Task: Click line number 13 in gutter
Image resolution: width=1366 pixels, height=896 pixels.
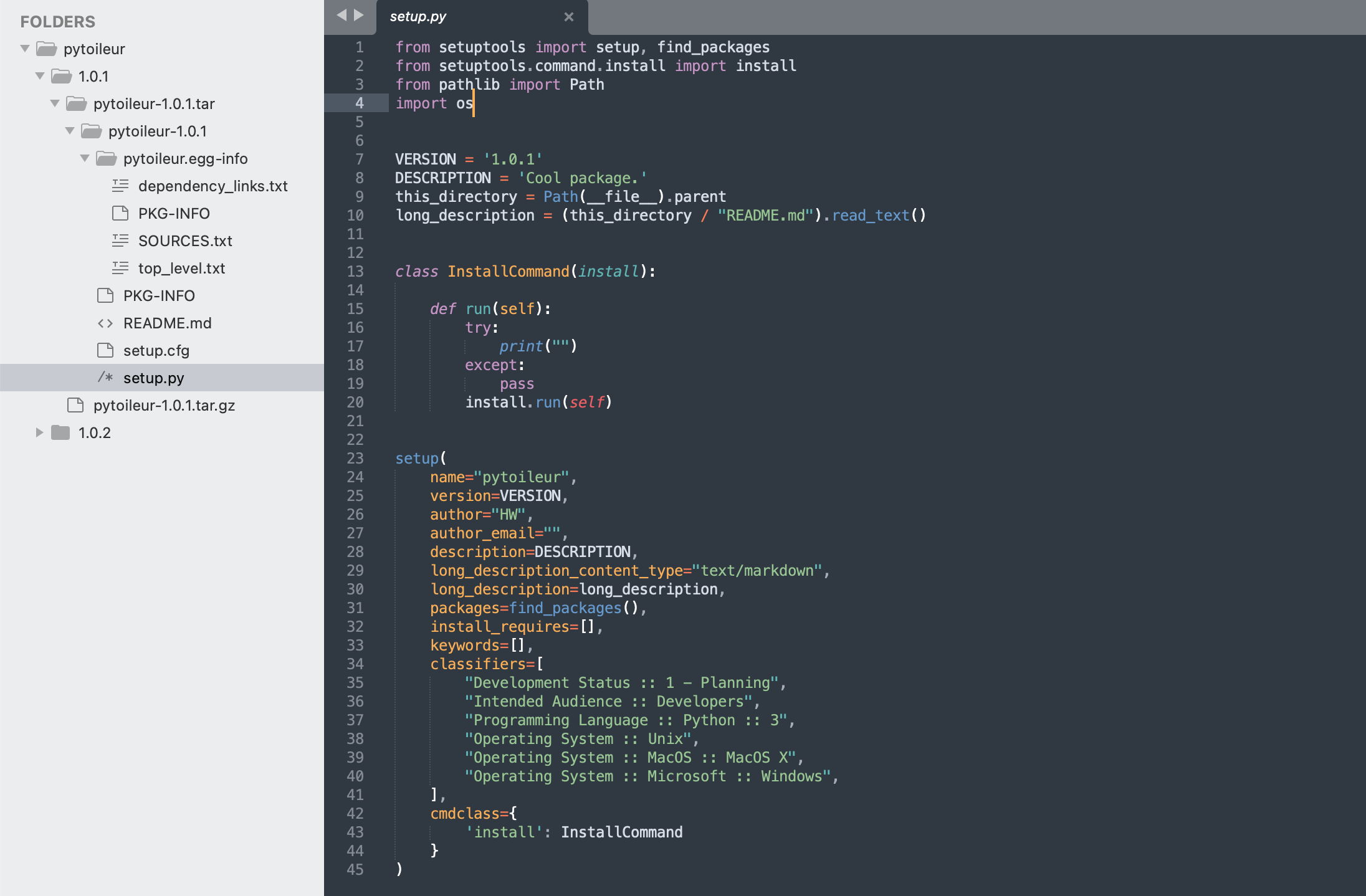Action: pyautogui.click(x=355, y=272)
